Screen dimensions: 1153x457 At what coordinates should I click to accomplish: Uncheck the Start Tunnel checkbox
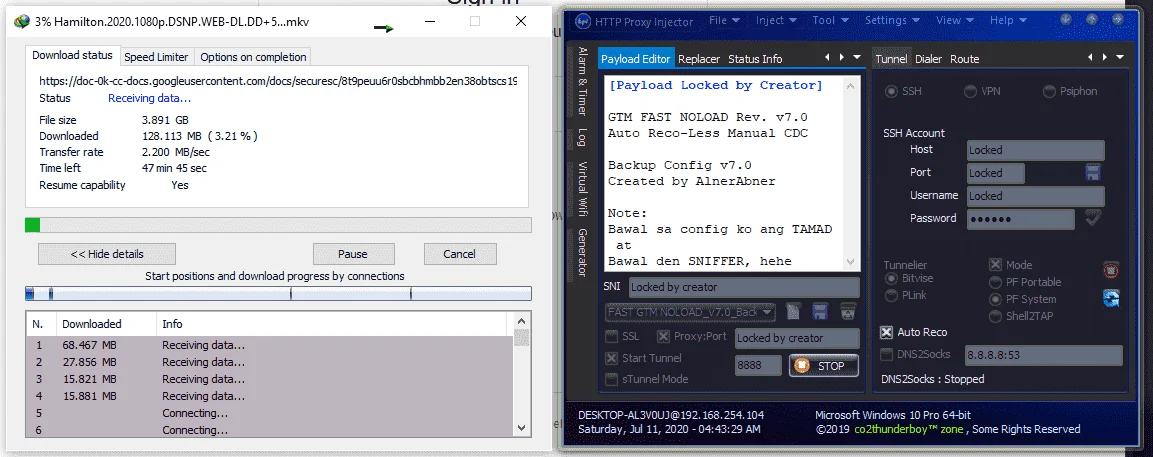[x=611, y=358]
